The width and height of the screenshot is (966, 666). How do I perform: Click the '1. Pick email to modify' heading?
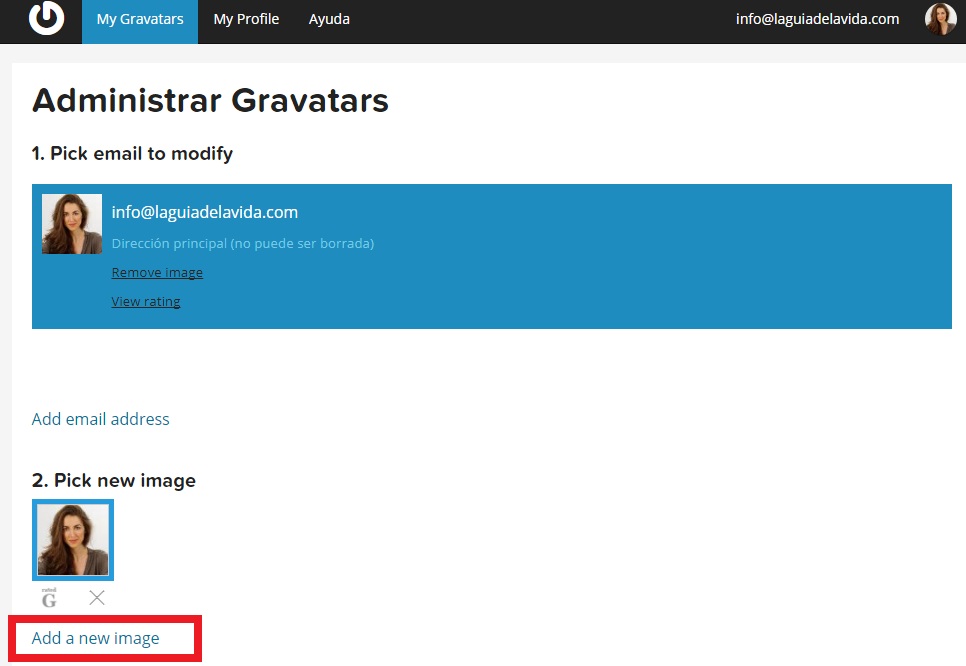[x=132, y=154]
